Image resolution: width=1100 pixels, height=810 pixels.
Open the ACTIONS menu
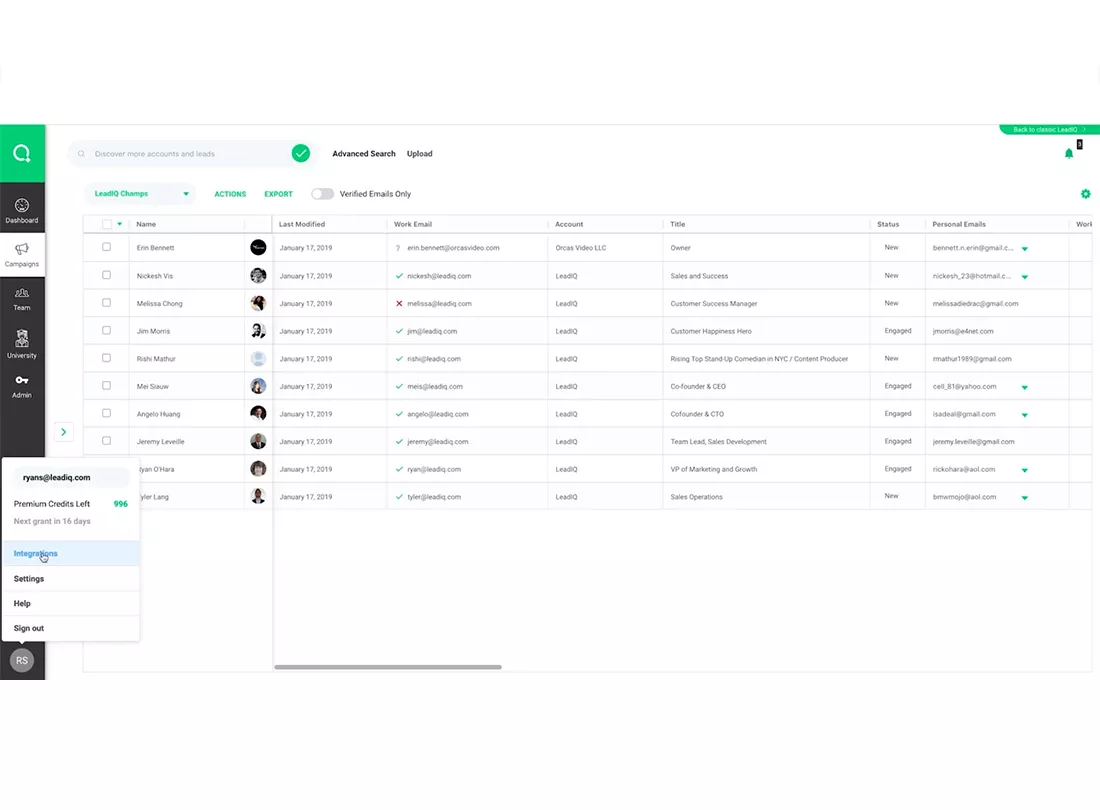pyautogui.click(x=230, y=194)
